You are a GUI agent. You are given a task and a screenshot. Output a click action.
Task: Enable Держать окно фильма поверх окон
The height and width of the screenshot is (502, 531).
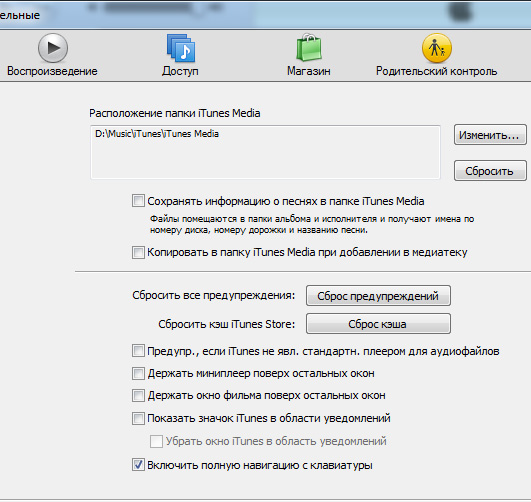coord(138,396)
